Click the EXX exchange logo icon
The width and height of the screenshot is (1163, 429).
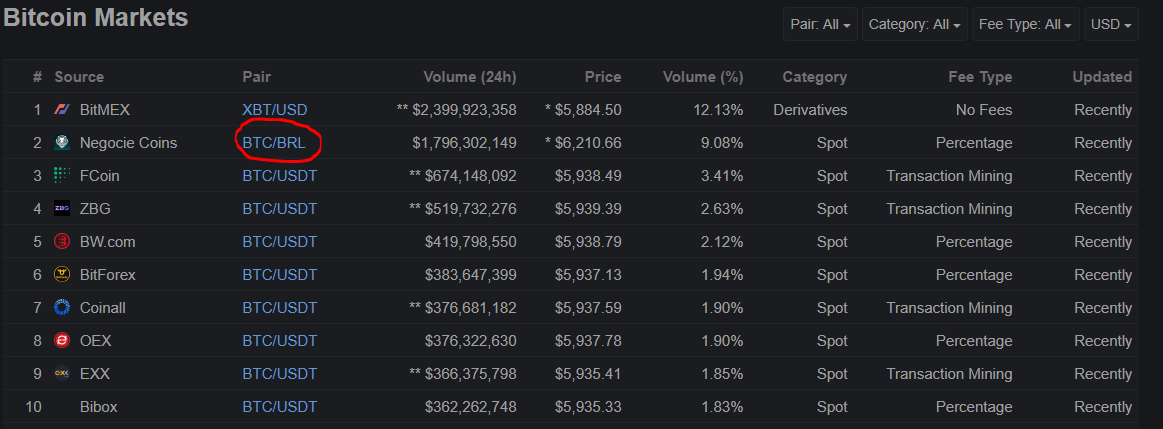62,373
